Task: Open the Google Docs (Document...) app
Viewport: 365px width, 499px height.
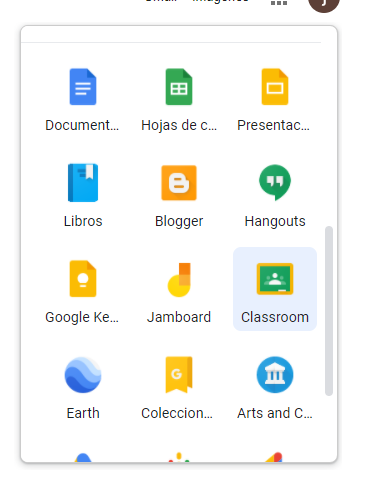Action: click(x=83, y=97)
